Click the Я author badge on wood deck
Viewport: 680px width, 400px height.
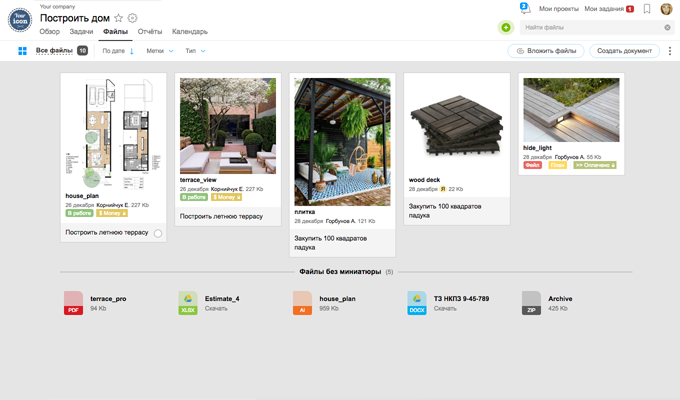tap(443, 189)
